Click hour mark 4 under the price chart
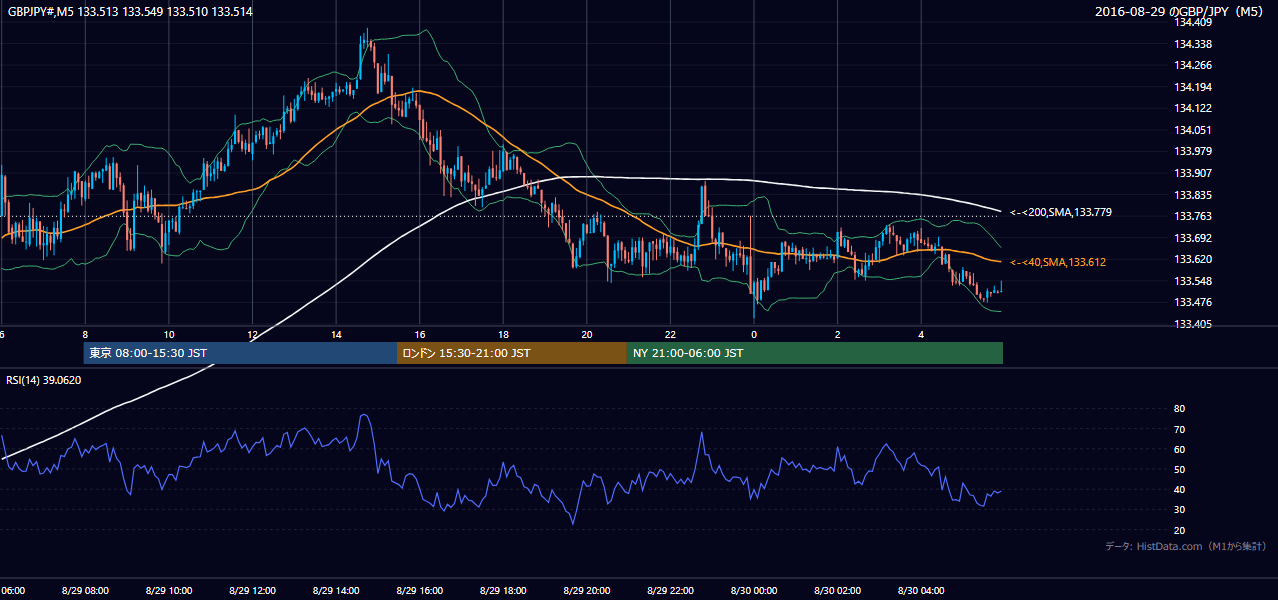This screenshot has height=600, width=1278. coord(921,334)
